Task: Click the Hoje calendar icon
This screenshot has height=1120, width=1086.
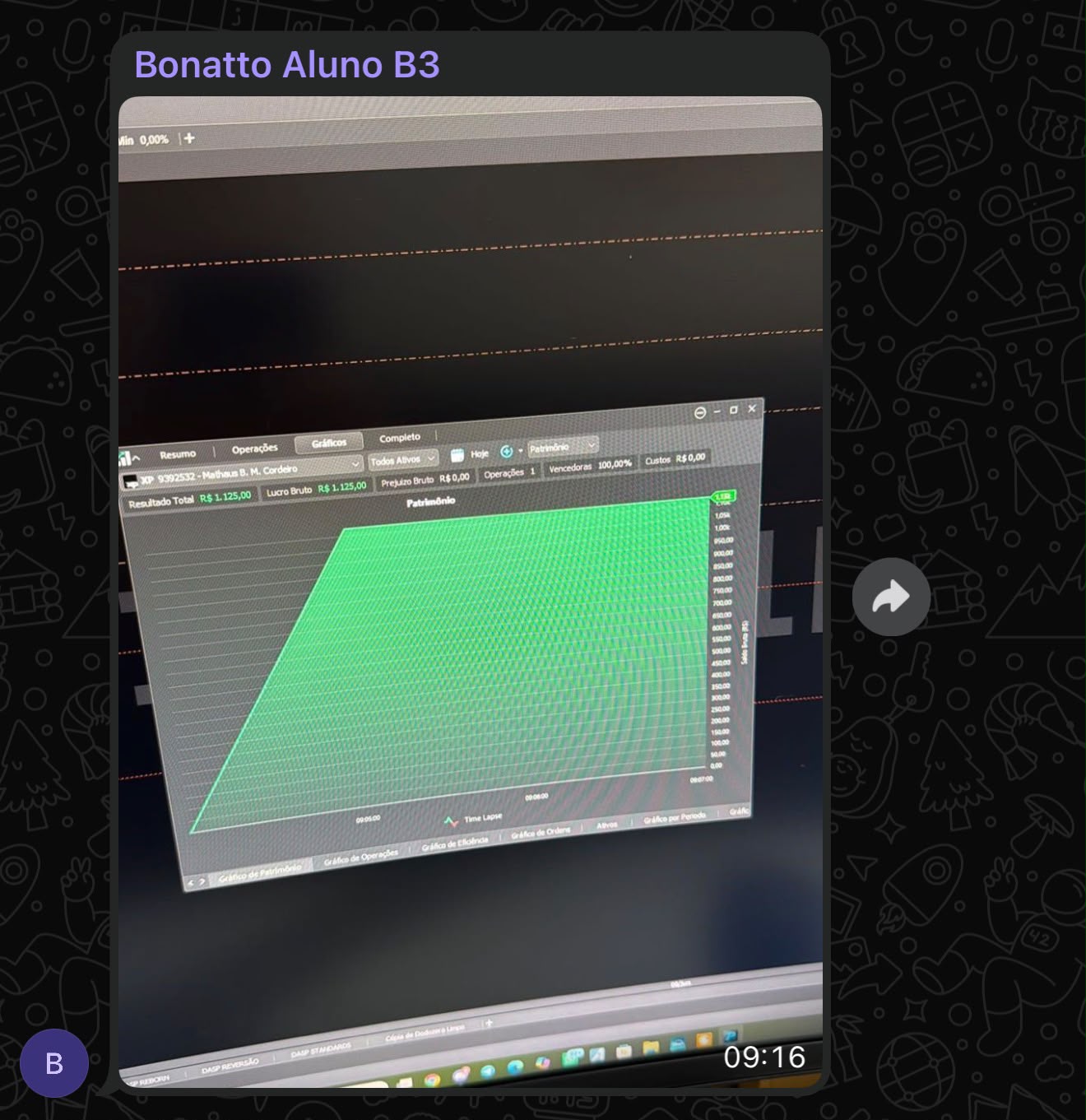Action: click(457, 455)
